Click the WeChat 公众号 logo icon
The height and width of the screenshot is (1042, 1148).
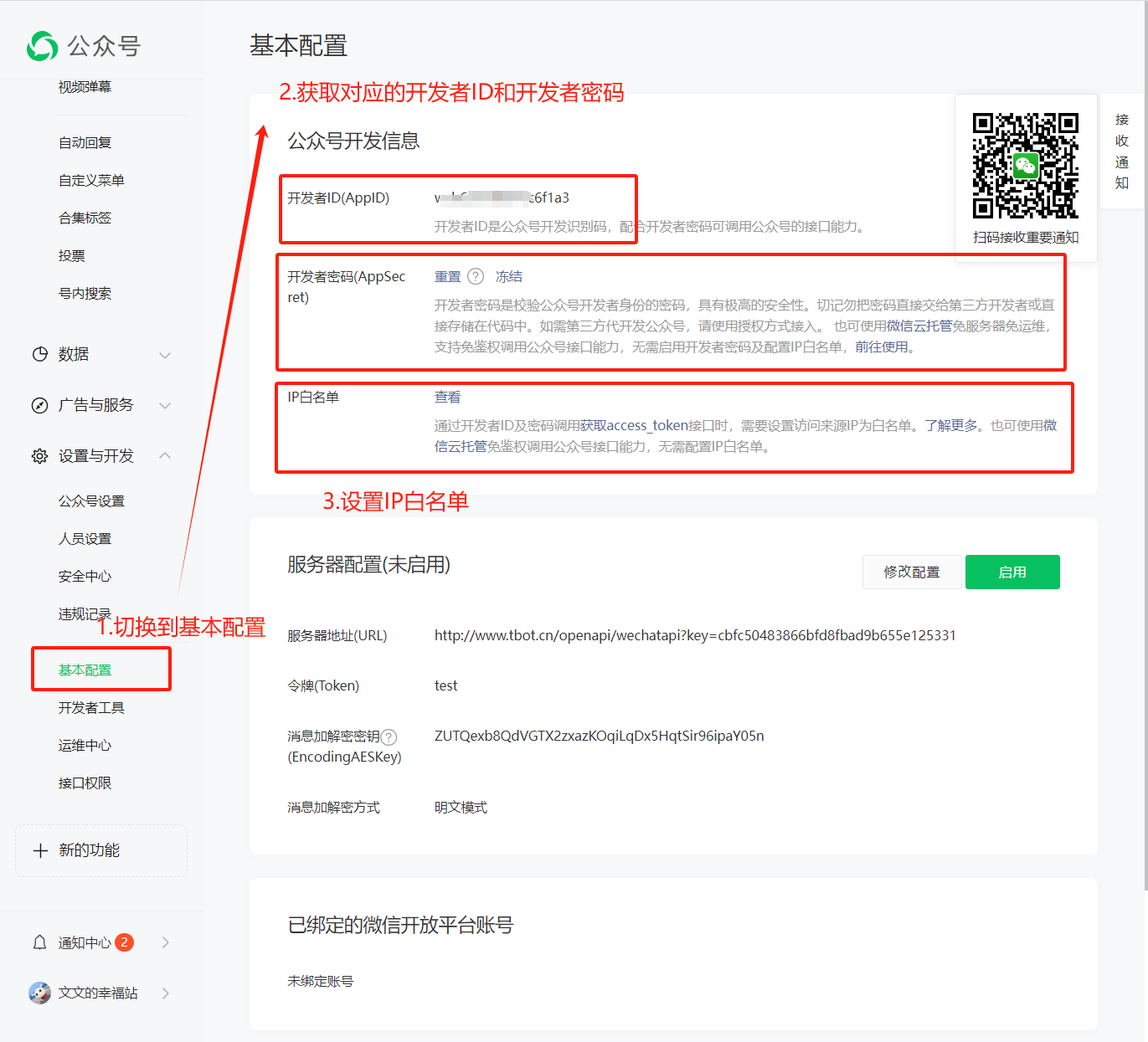[x=42, y=46]
